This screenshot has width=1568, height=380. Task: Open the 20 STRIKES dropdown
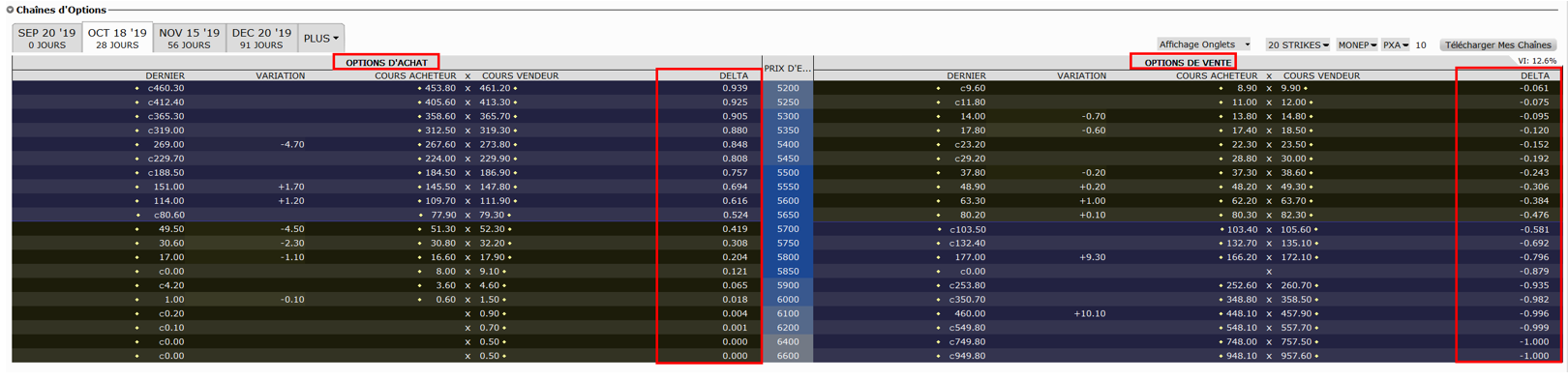point(1298,44)
